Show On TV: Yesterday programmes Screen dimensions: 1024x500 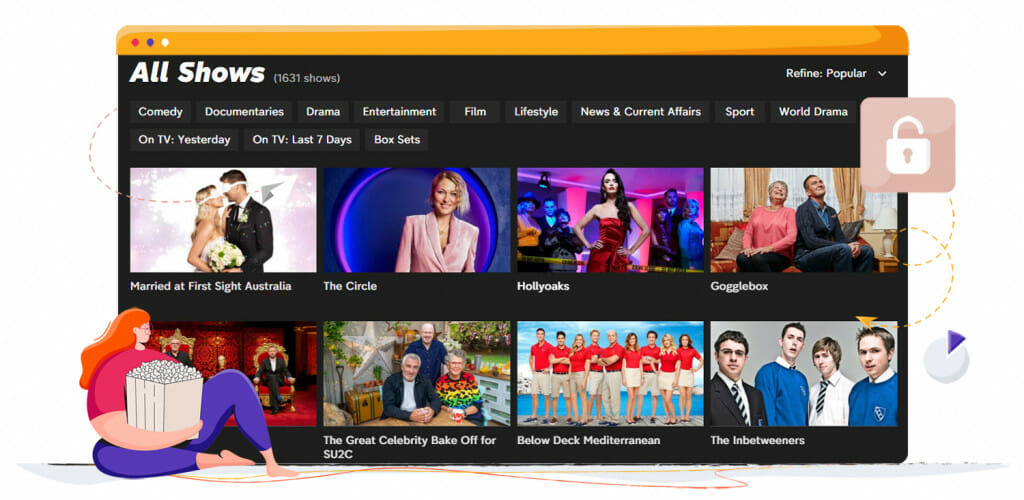coord(184,140)
